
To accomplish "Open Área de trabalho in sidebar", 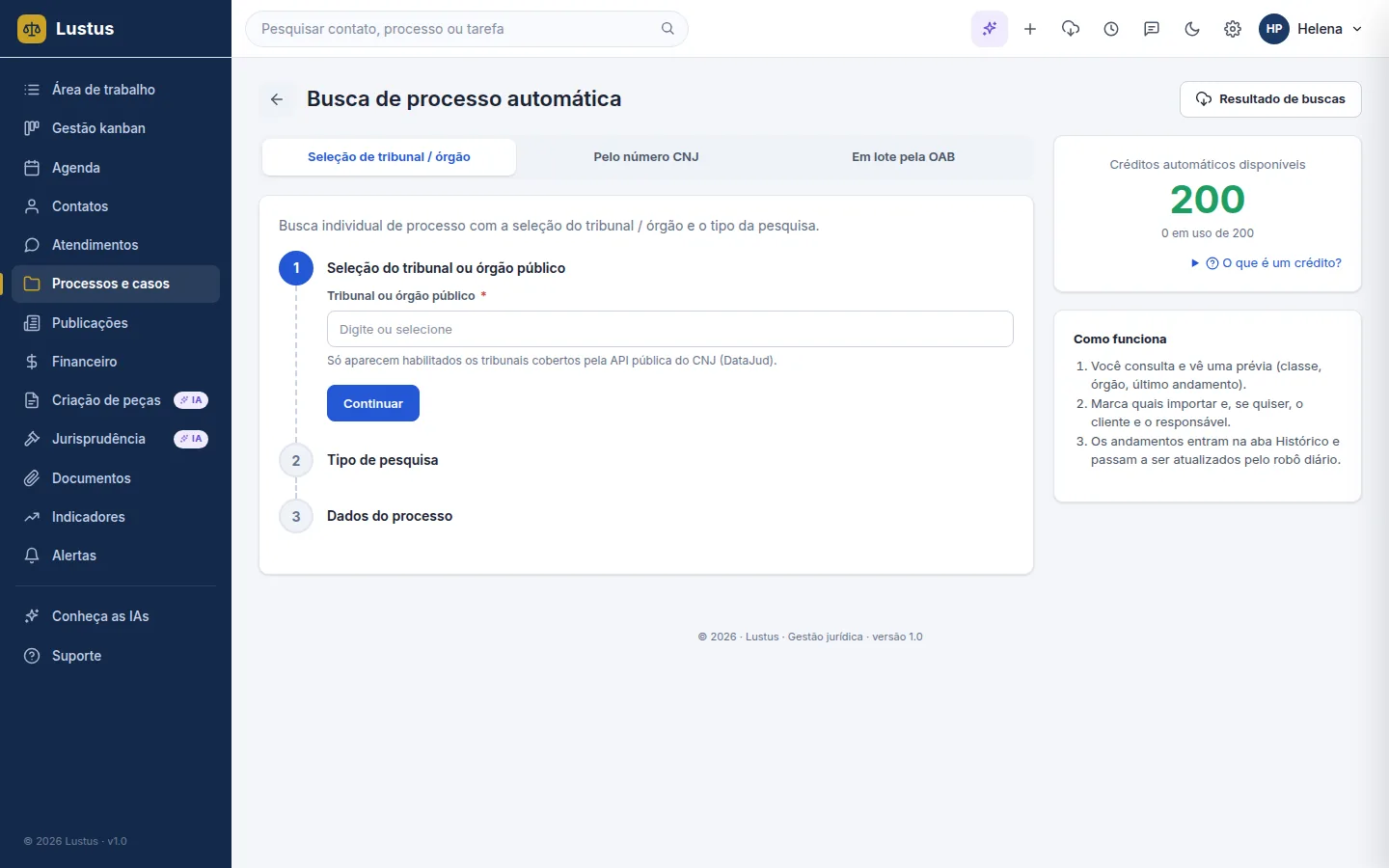I will click(x=116, y=90).
